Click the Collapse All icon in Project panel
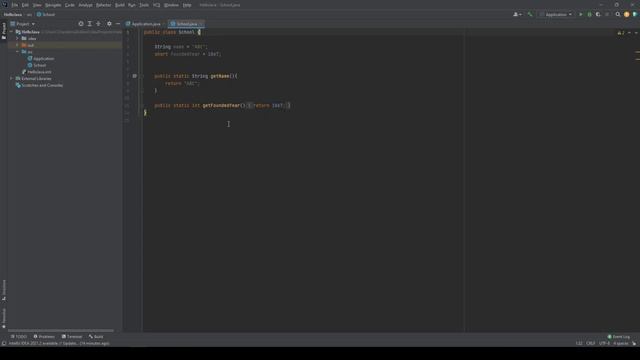 click(98, 24)
